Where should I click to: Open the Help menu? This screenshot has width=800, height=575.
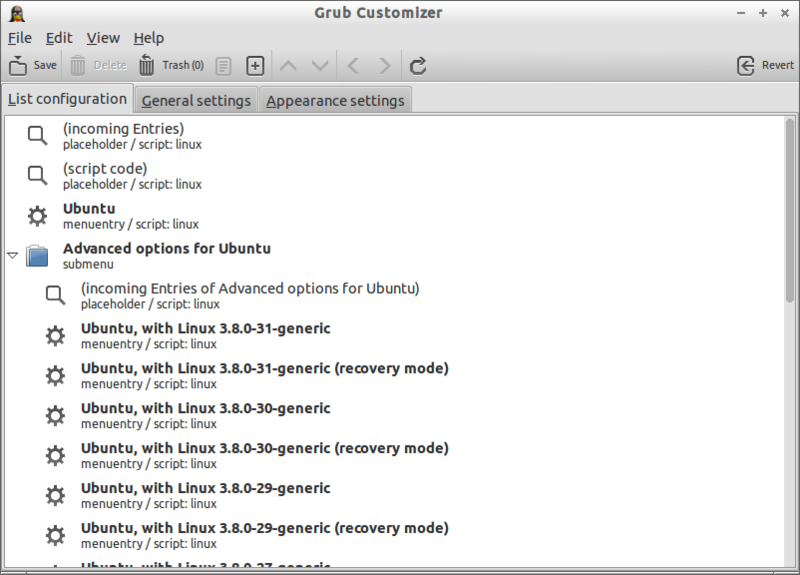pos(149,38)
